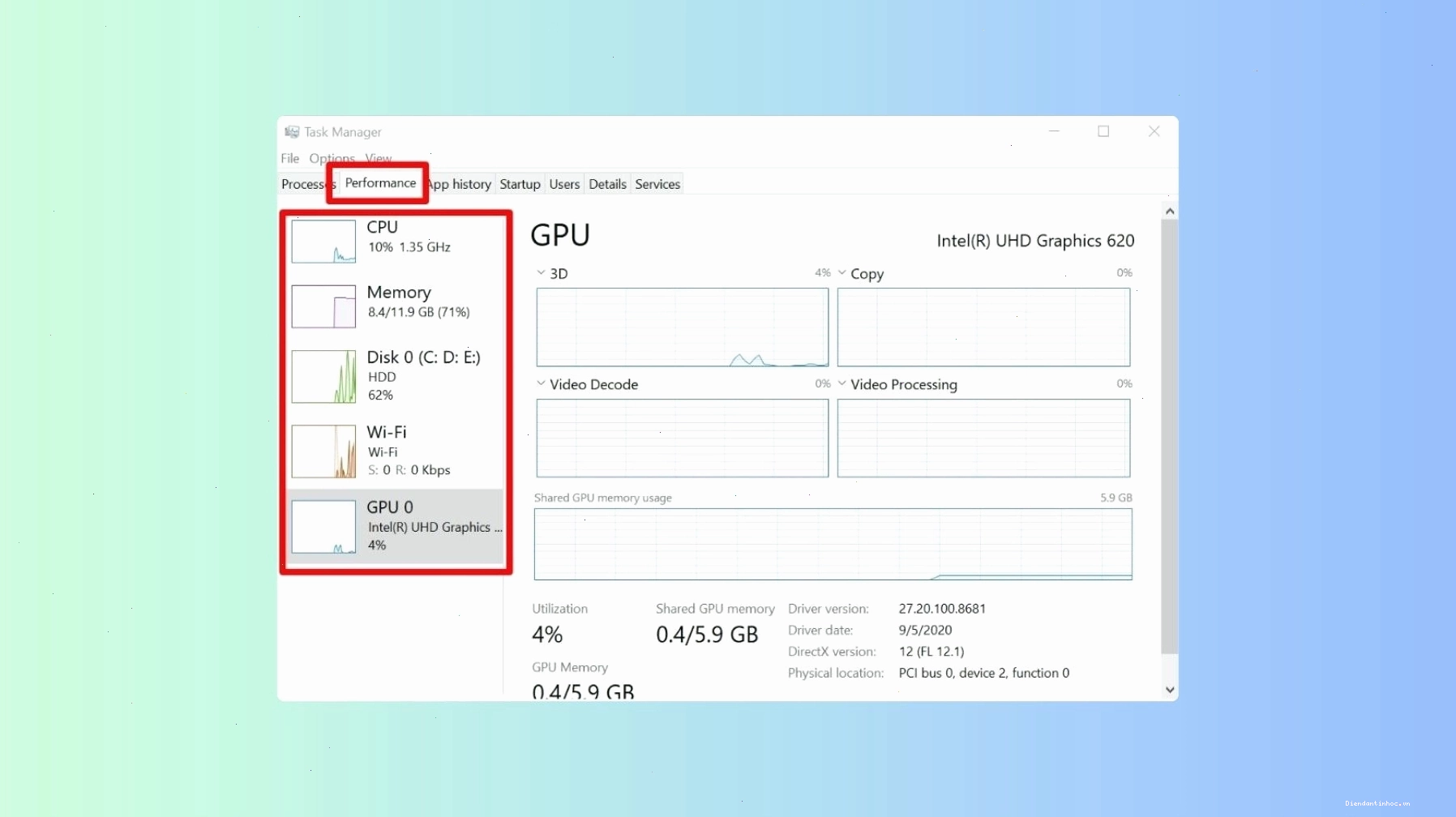Screen dimensions: 1456x817
Task: Select the CPU usage mini graph
Action: (x=323, y=242)
